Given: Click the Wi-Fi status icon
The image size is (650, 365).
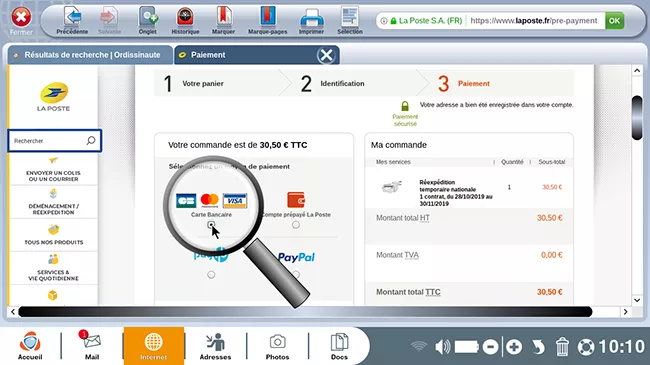Looking at the screenshot, I should coord(419,346).
